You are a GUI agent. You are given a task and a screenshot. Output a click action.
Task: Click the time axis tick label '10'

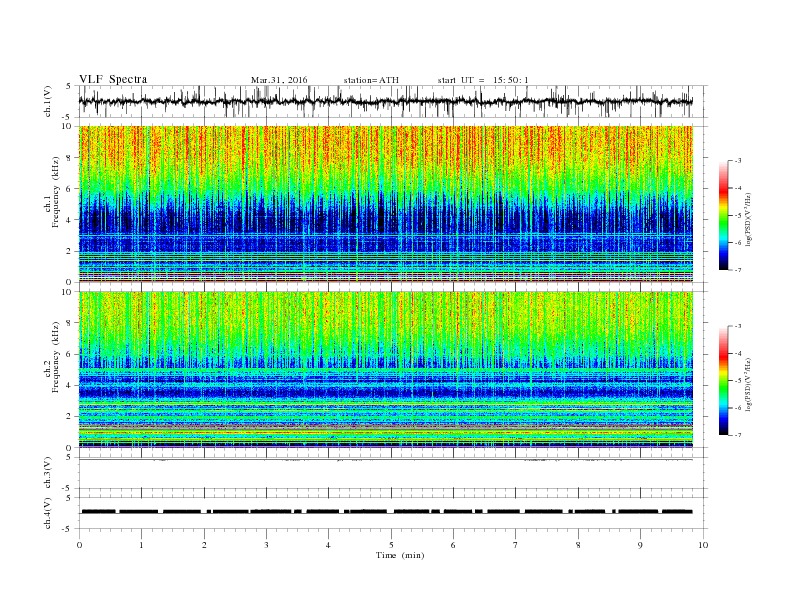coord(703,545)
